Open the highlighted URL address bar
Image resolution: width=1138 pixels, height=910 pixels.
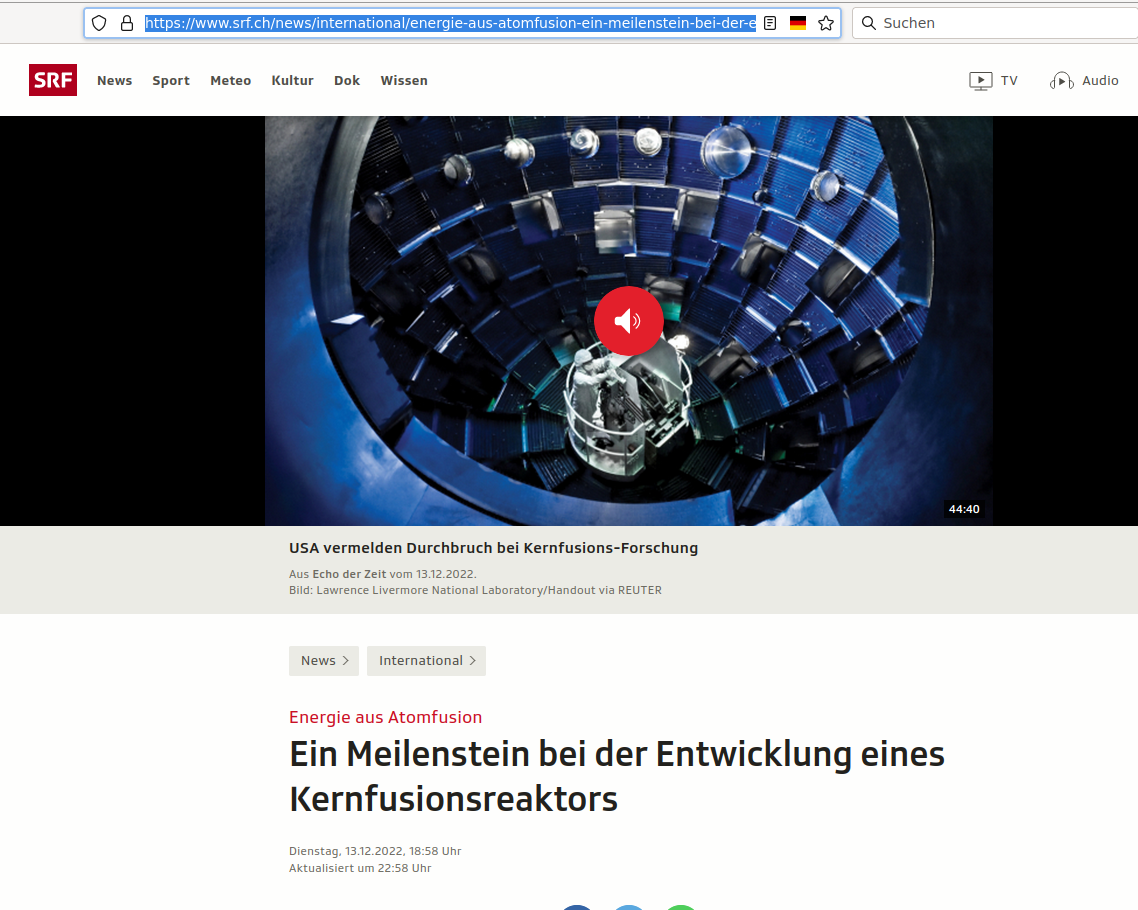click(450, 22)
